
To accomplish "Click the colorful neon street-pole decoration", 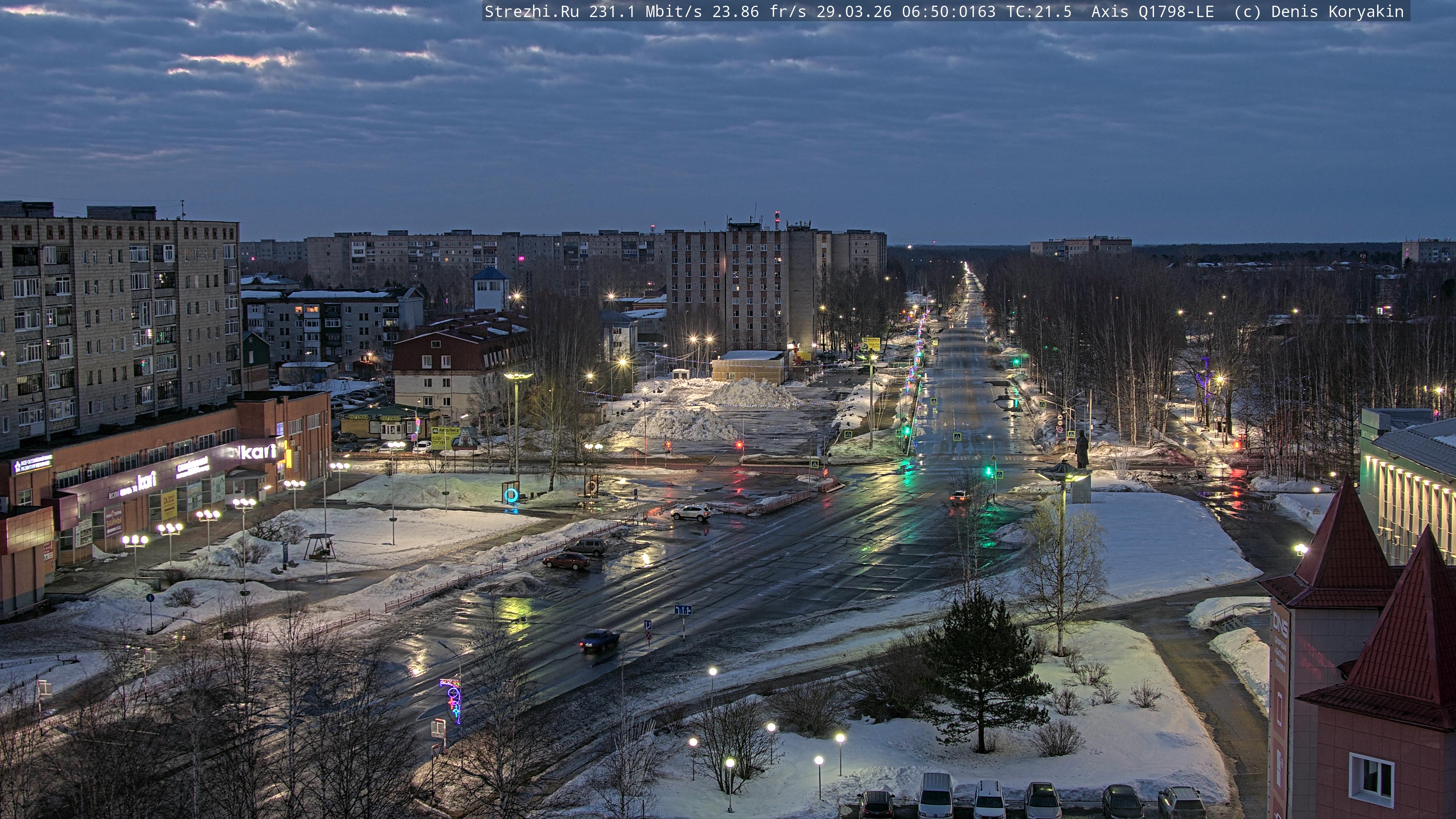I will pos(453,699).
